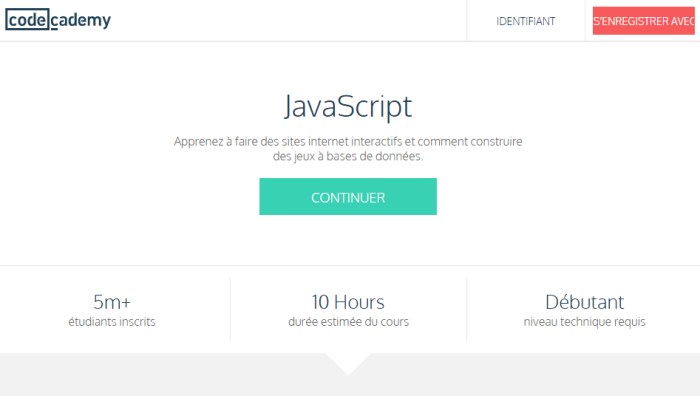Click the 'étudiants inscrits' label
This screenshot has height=396, width=700.
tap(112, 321)
